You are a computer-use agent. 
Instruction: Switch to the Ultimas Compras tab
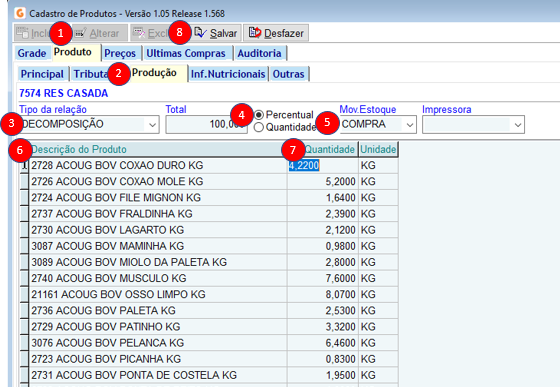coord(186,53)
